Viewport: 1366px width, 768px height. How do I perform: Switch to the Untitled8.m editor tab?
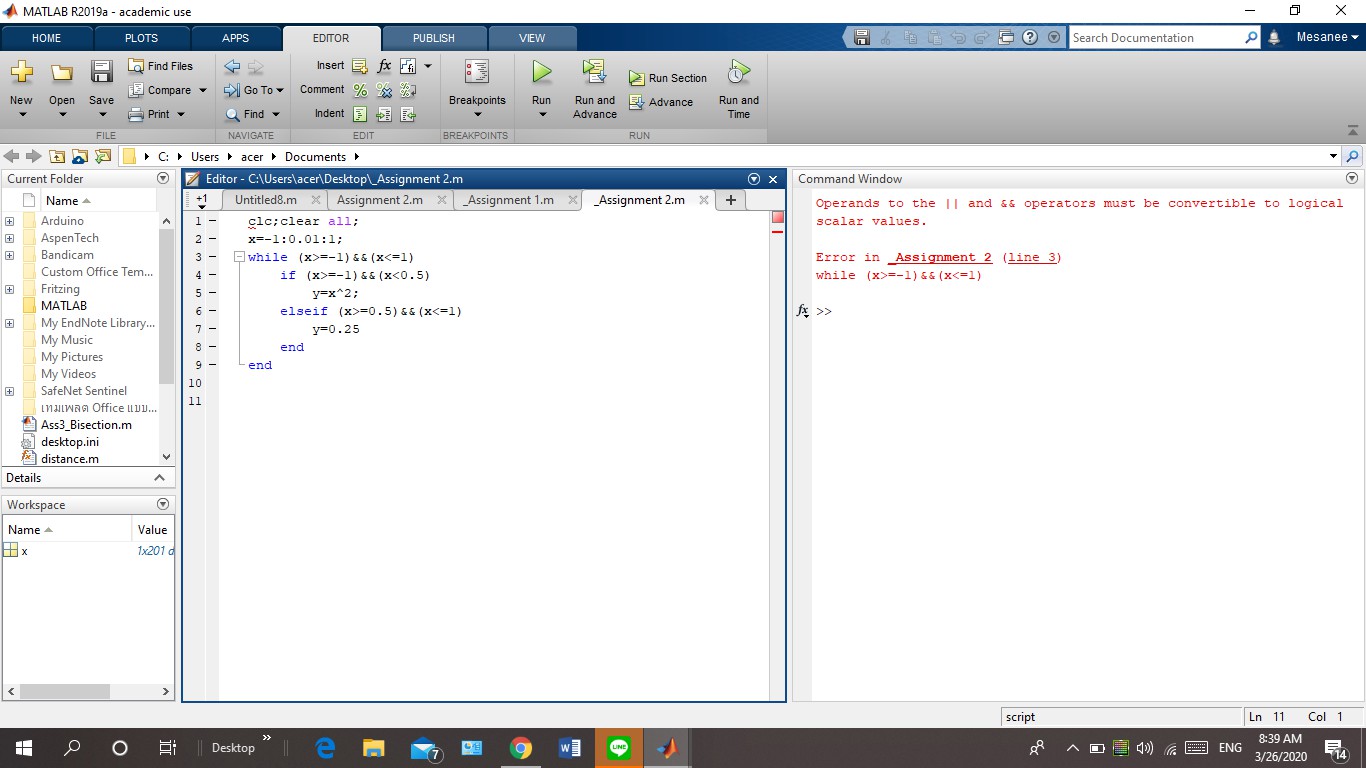(266, 200)
